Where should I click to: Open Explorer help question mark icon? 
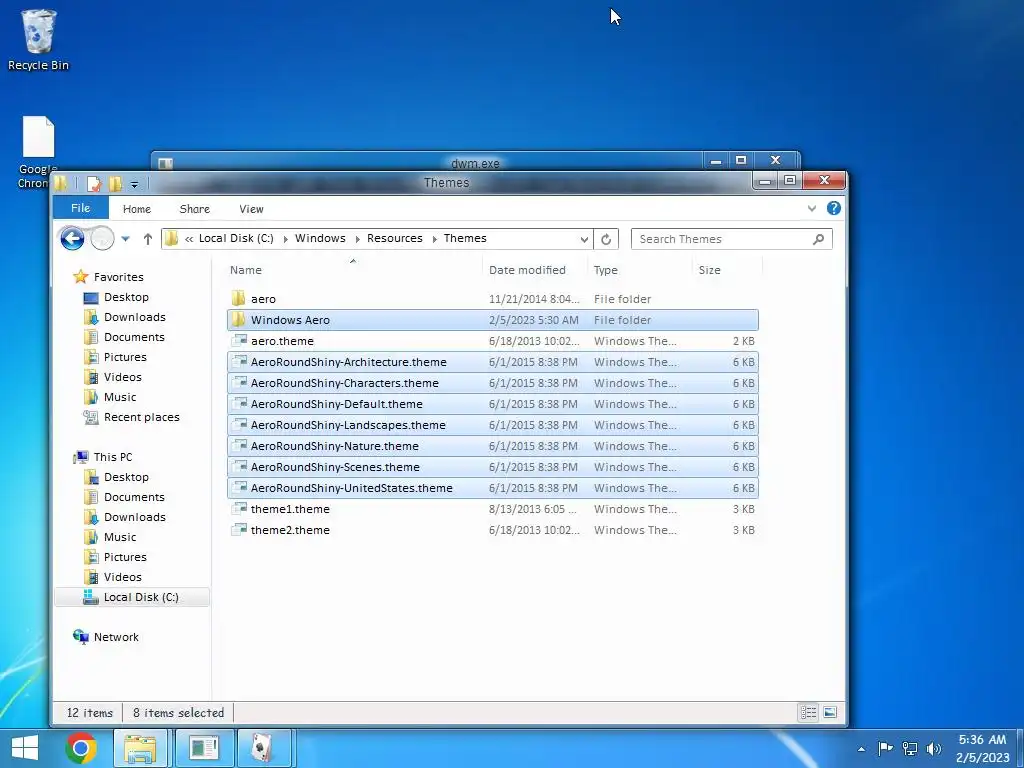point(833,208)
